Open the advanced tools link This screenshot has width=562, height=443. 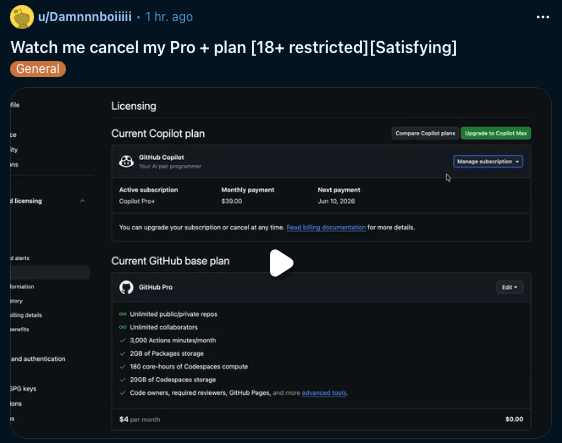(x=324, y=393)
